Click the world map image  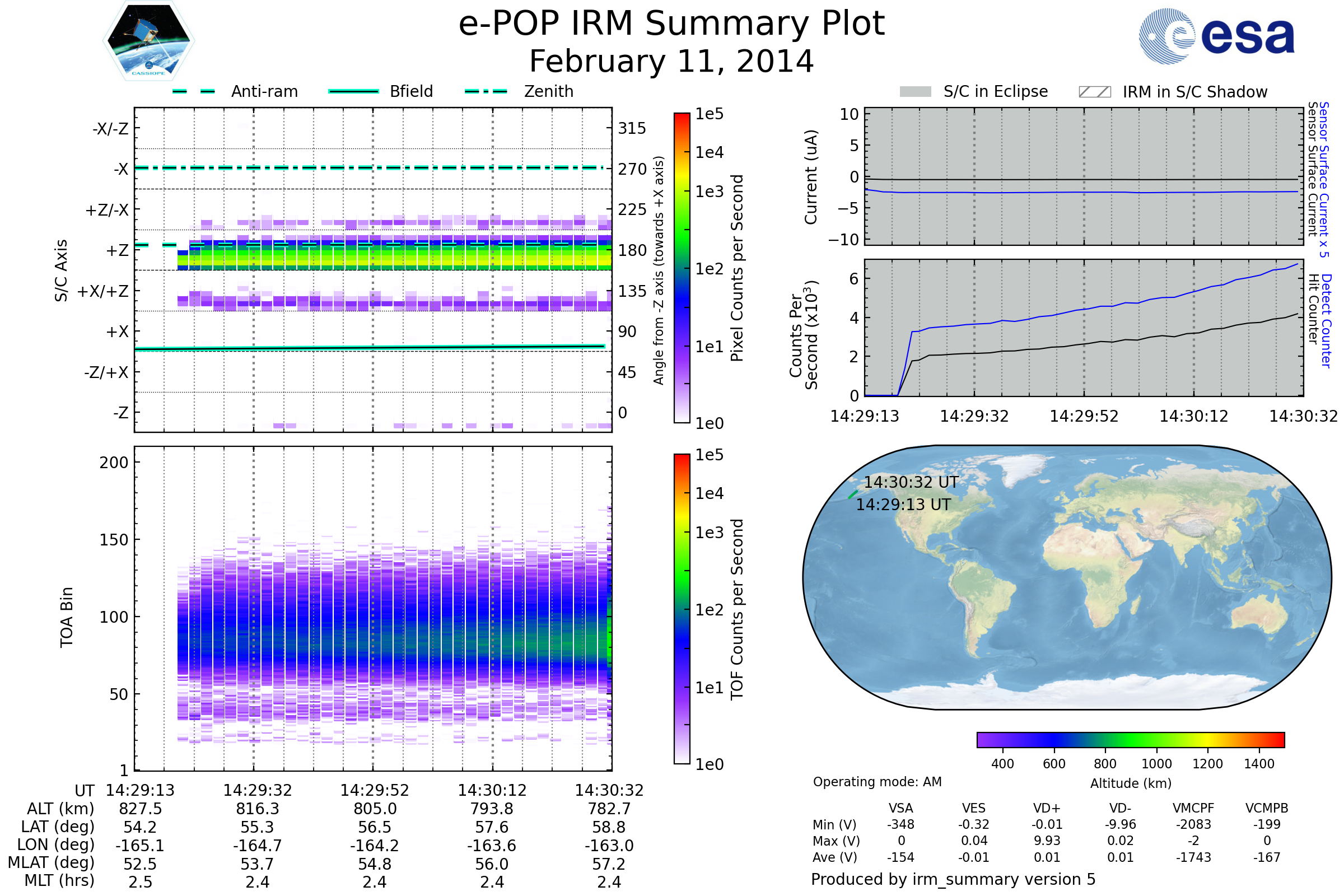(1067, 577)
